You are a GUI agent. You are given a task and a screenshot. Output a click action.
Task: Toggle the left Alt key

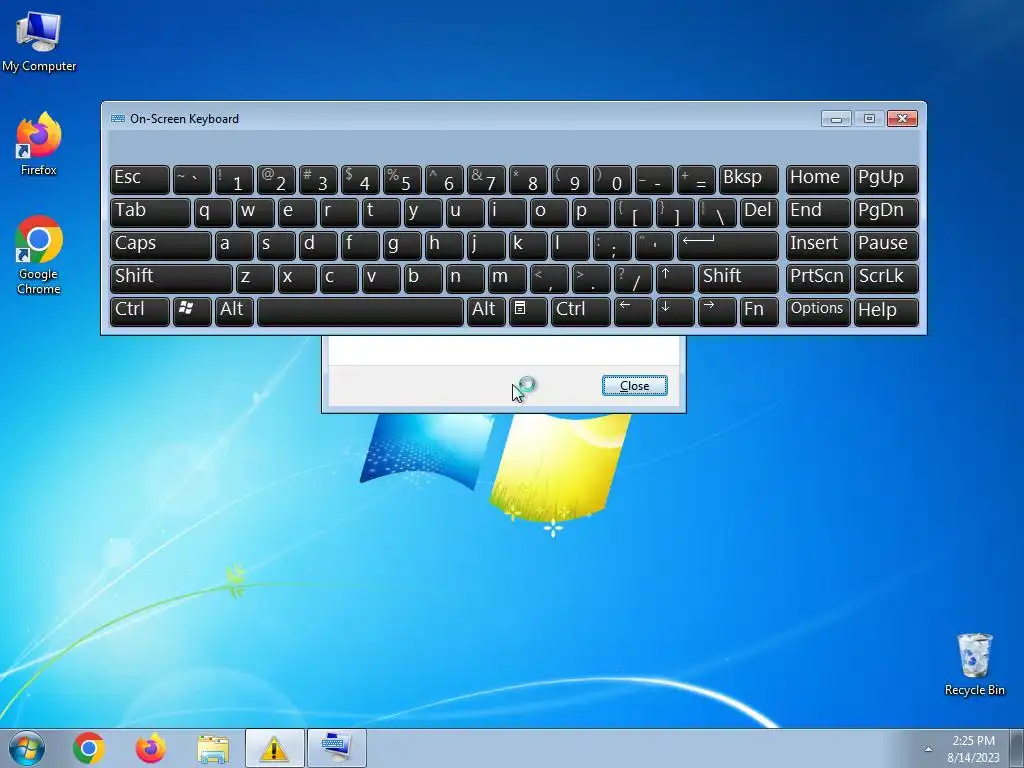point(234,312)
